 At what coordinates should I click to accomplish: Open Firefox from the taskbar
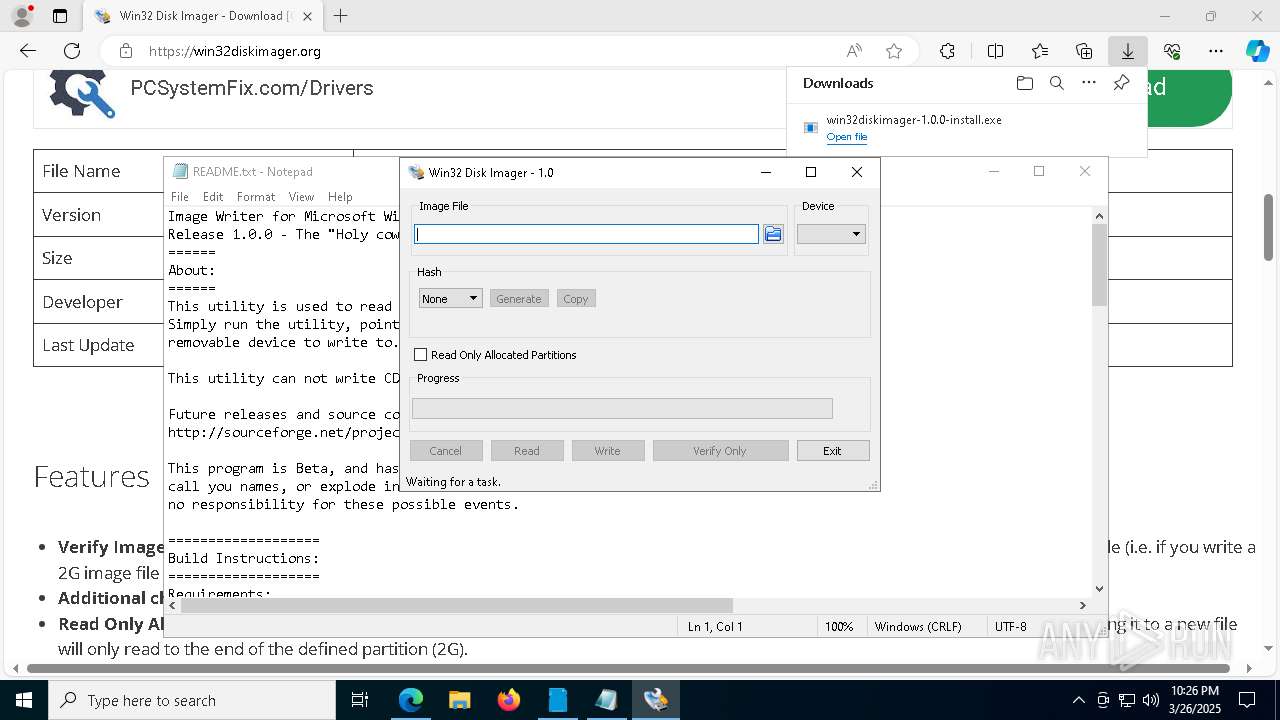(x=508, y=700)
